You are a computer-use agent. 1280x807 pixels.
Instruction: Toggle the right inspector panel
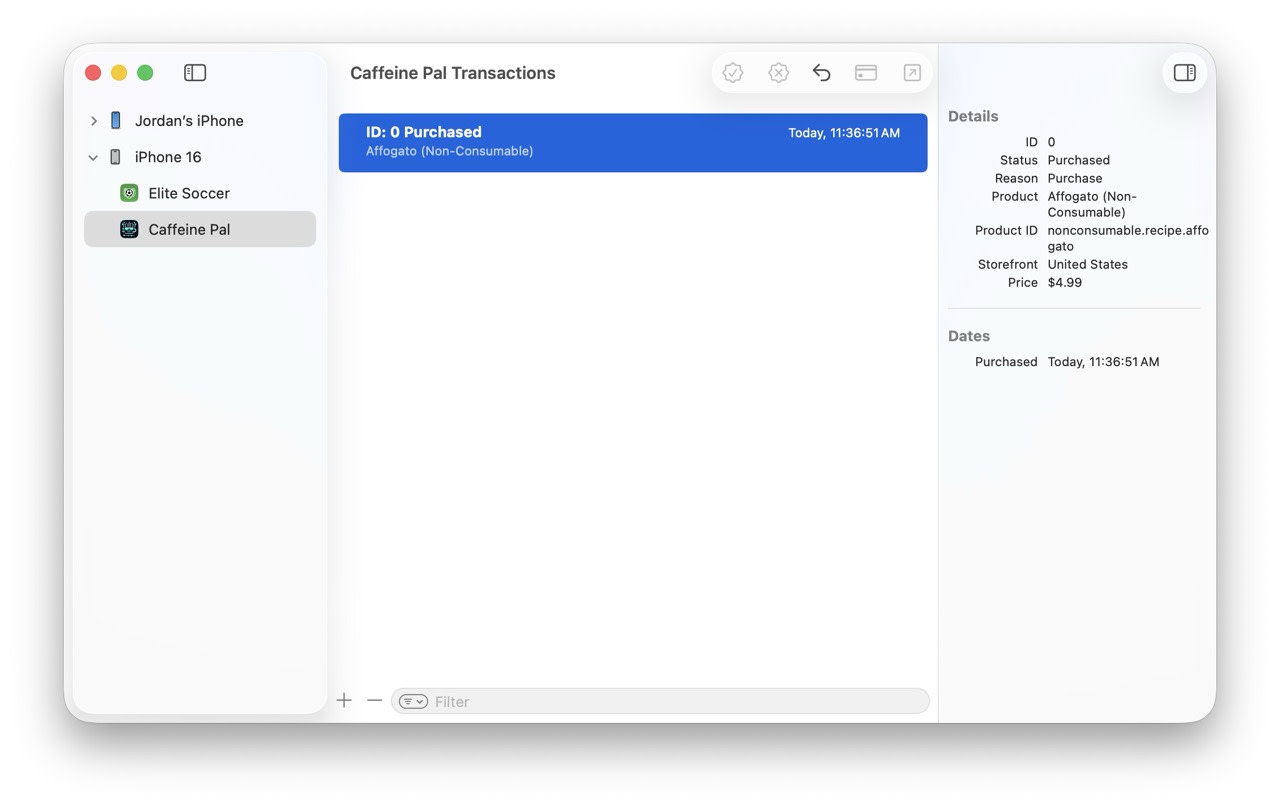coord(1185,73)
